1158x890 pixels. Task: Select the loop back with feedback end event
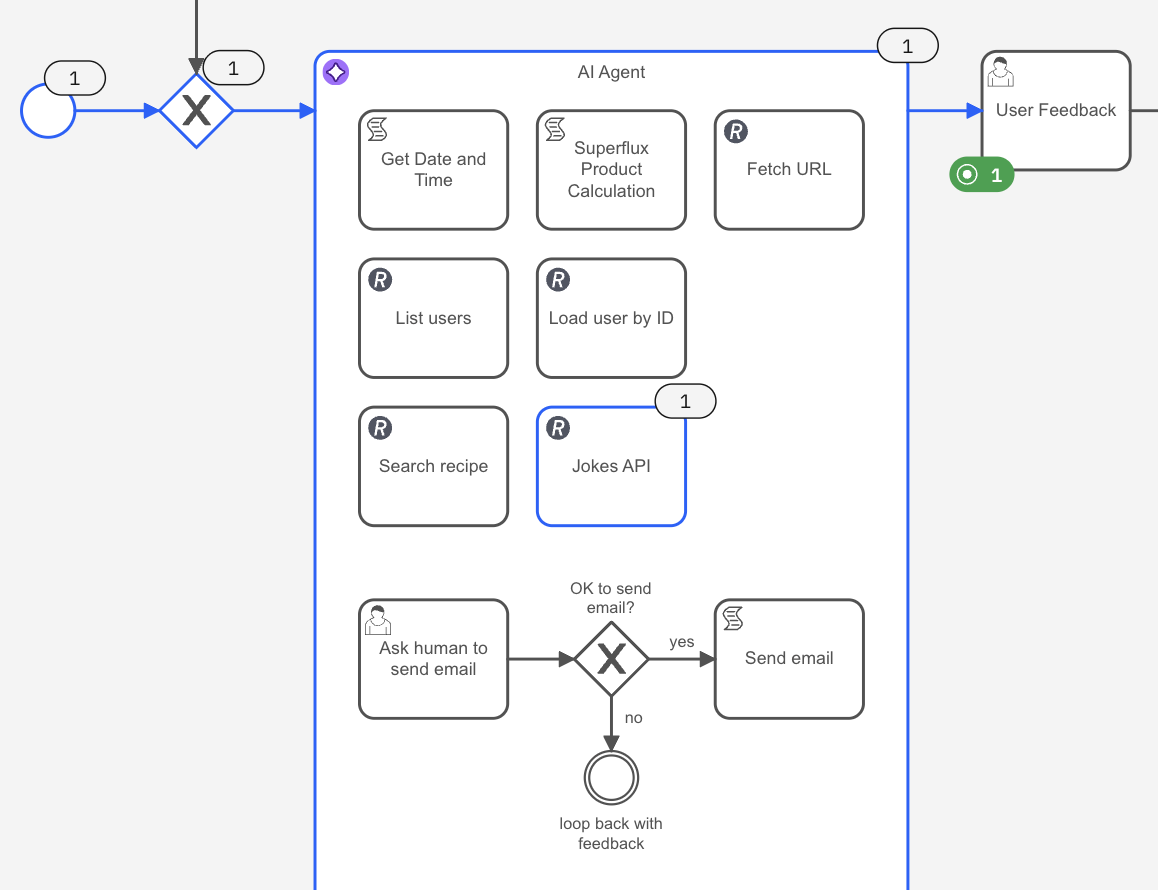point(611,777)
